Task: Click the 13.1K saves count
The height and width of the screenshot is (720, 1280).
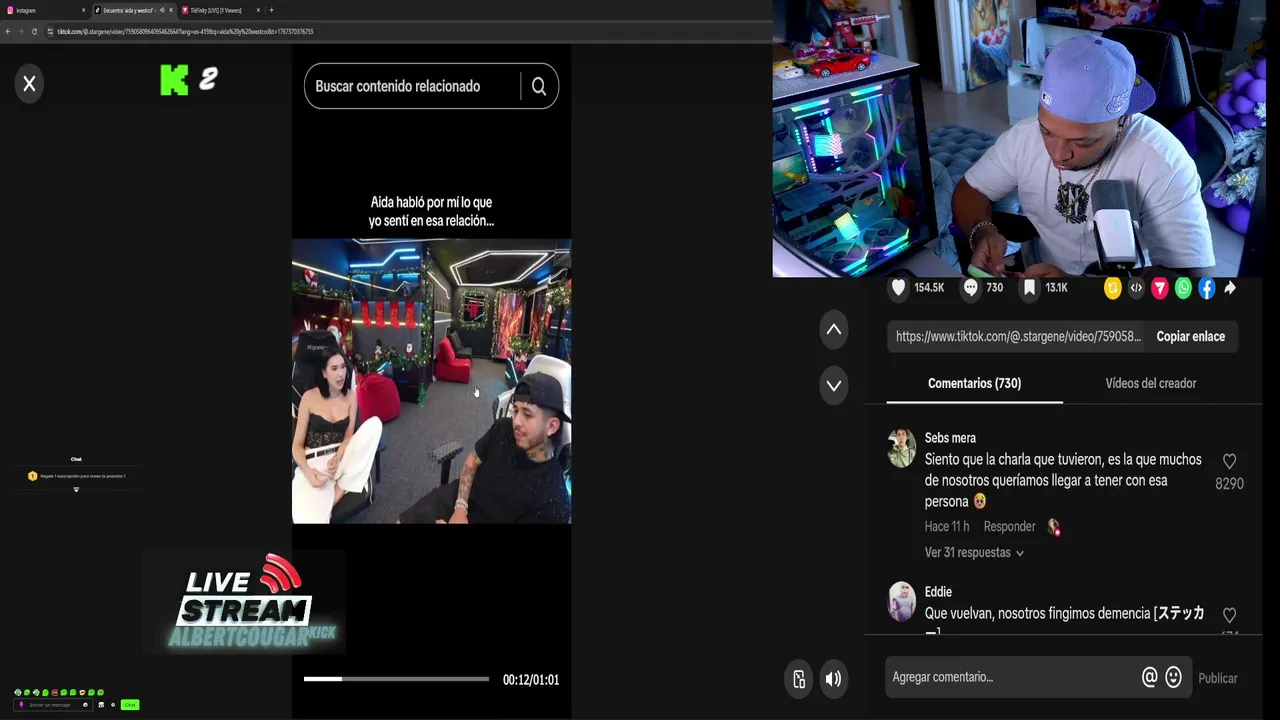Action: tap(1057, 288)
